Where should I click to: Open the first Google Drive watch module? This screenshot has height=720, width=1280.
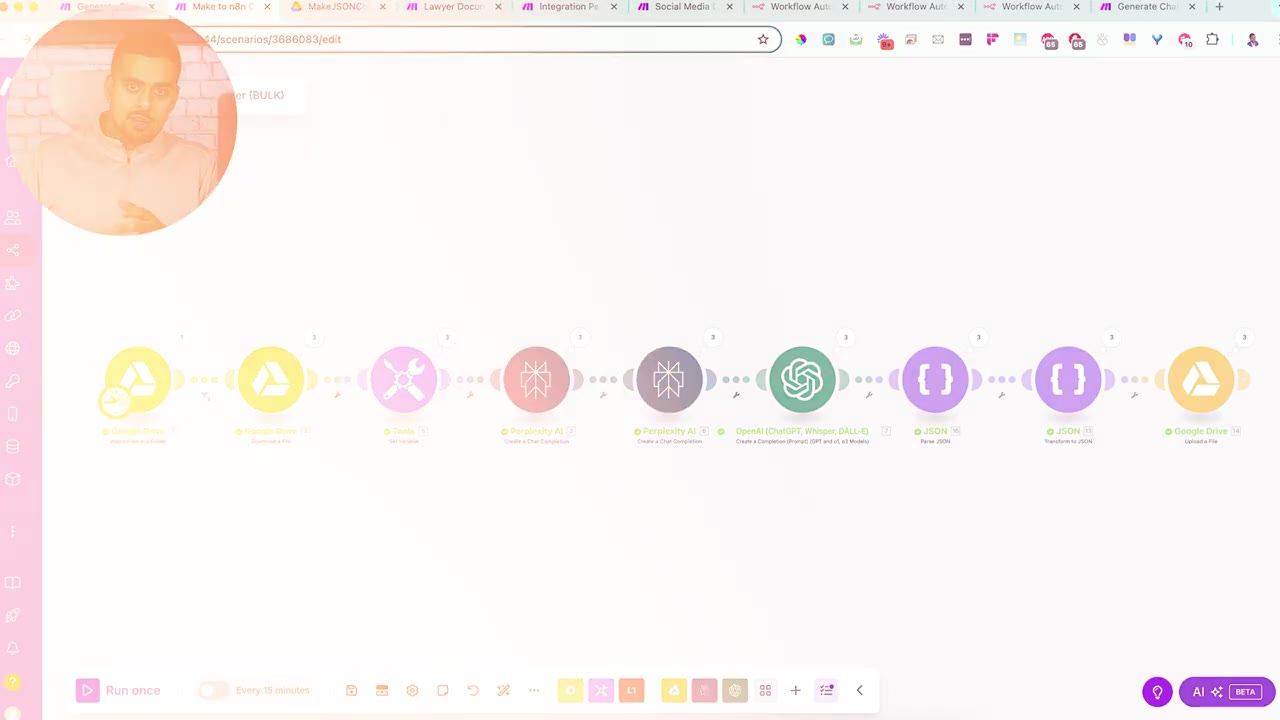tap(138, 379)
